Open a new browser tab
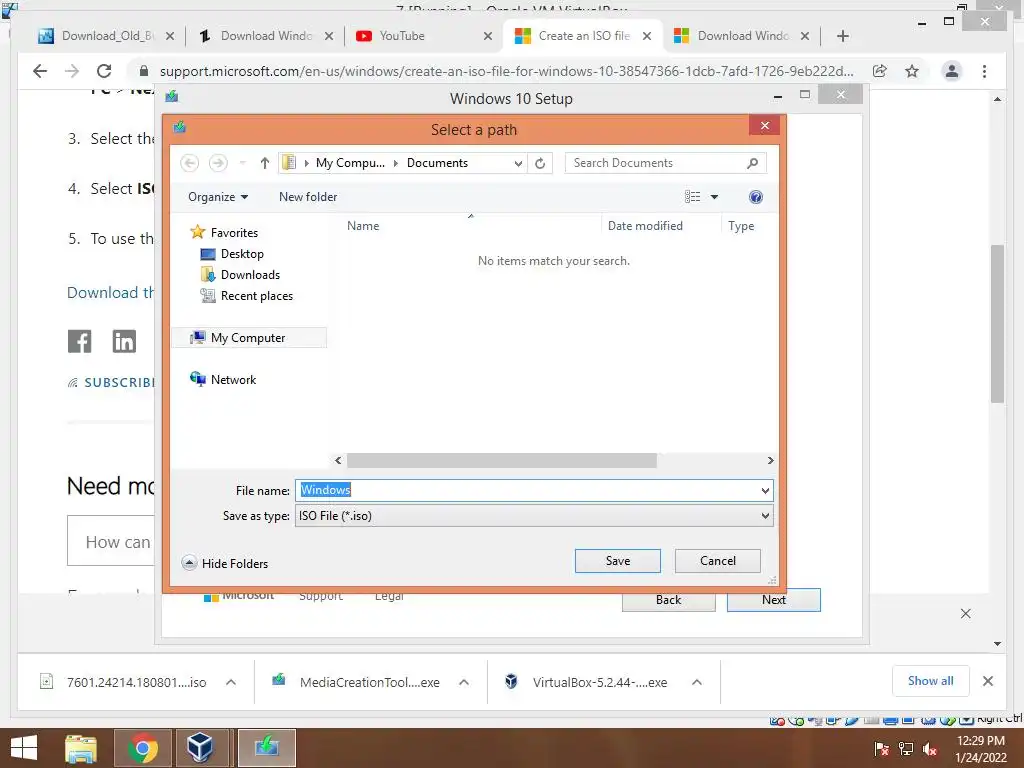 pyautogui.click(x=842, y=36)
